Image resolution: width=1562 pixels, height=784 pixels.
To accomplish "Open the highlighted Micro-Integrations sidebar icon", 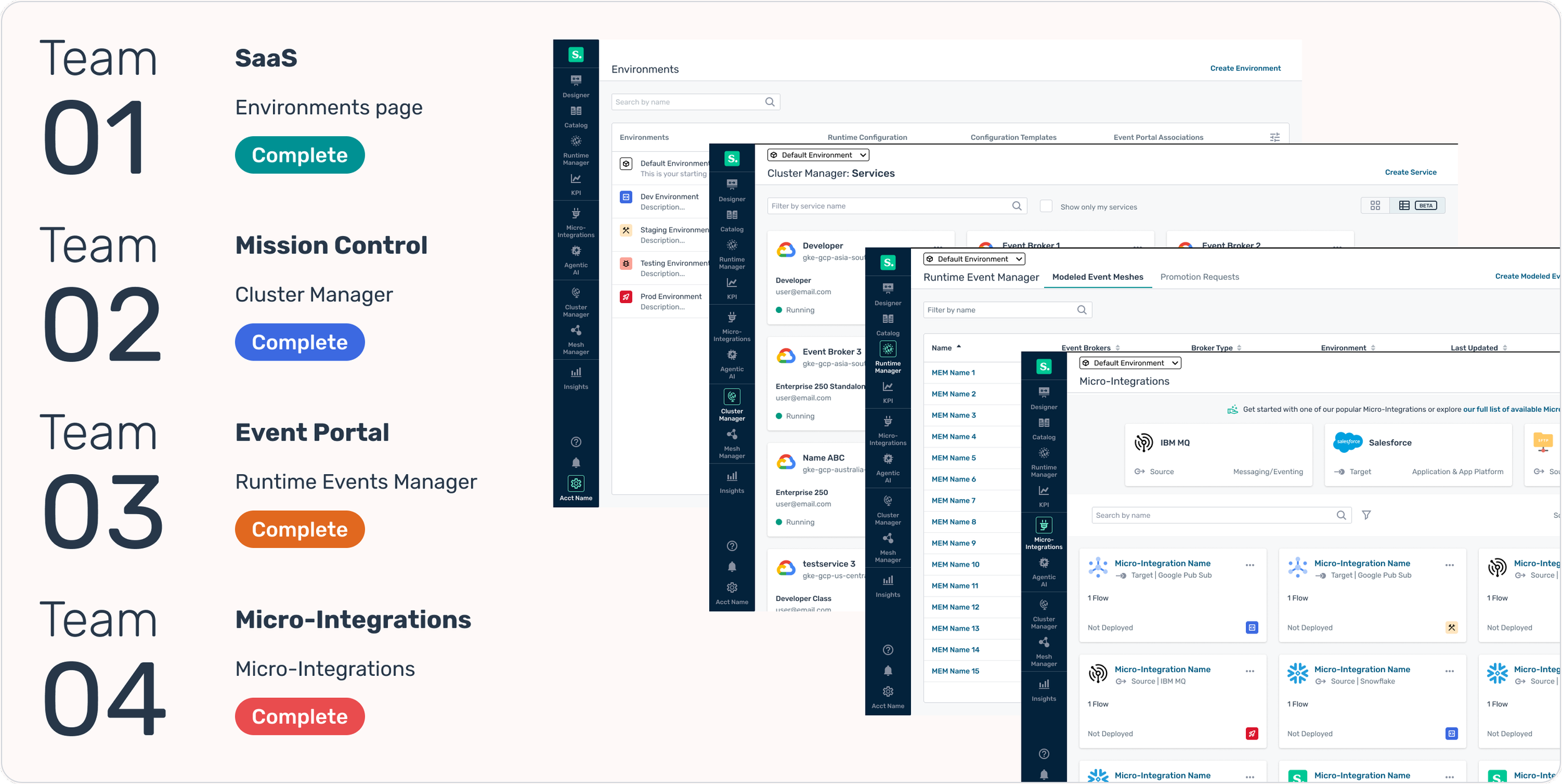I will [x=1043, y=526].
